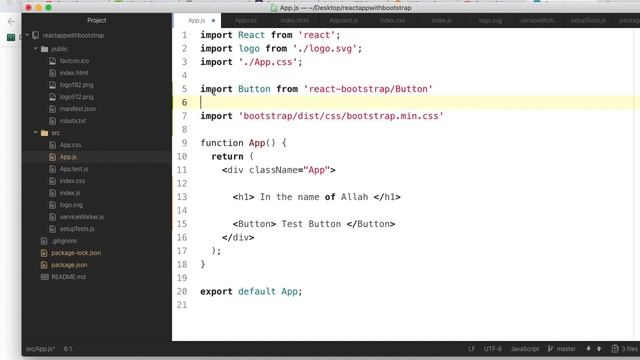The width and height of the screenshot is (640, 360).
Task: Switch to the App.css tab
Action: pyautogui.click(x=245, y=20)
